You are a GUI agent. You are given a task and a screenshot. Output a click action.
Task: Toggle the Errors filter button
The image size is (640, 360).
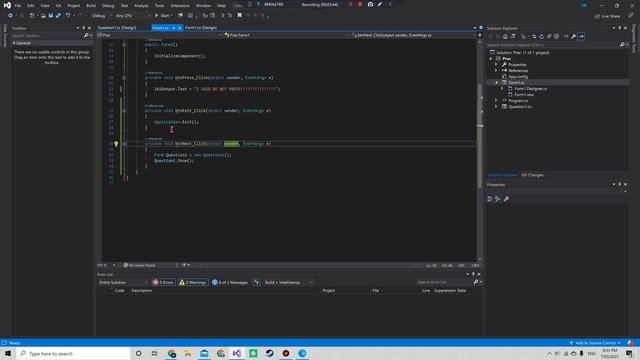(x=164, y=282)
